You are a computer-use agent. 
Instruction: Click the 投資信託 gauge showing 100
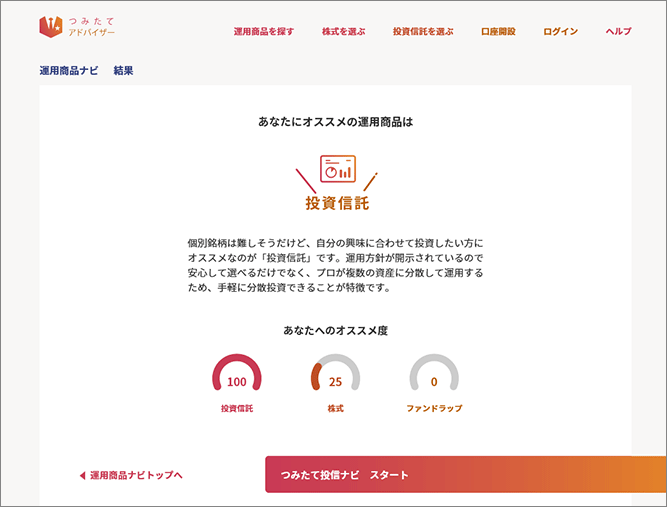pyautogui.click(x=236, y=377)
